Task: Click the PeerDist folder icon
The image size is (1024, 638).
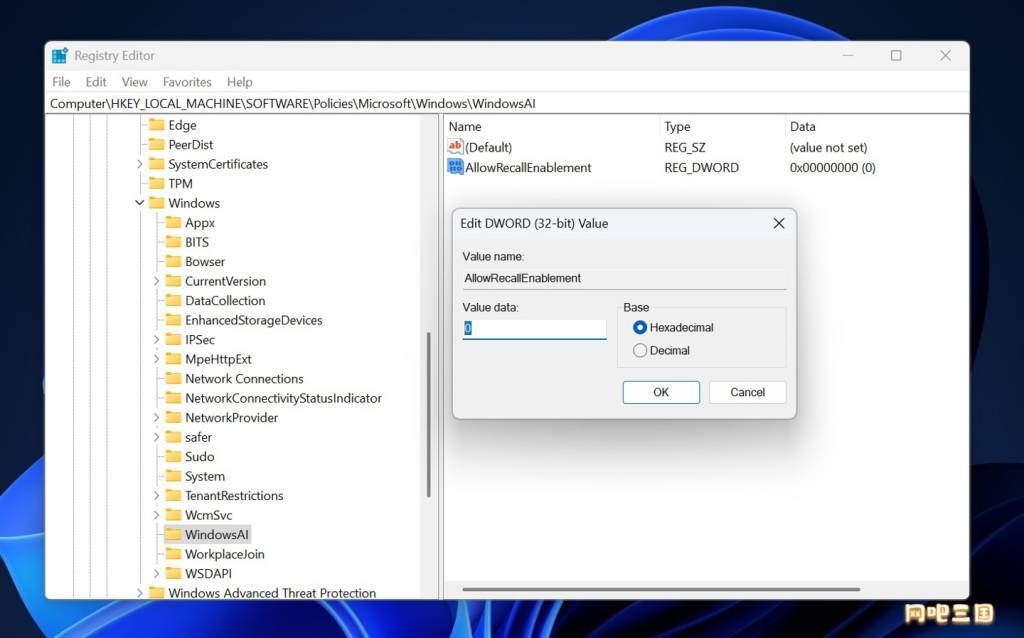Action: [x=157, y=144]
